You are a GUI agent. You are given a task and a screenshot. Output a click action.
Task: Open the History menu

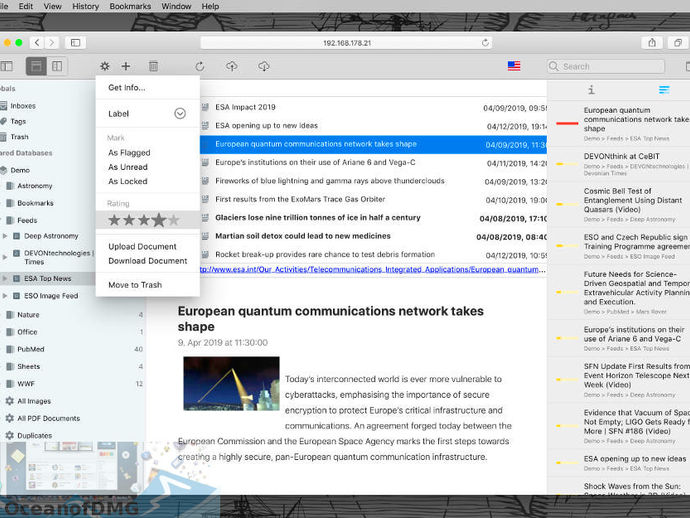click(x=85, y=6)
